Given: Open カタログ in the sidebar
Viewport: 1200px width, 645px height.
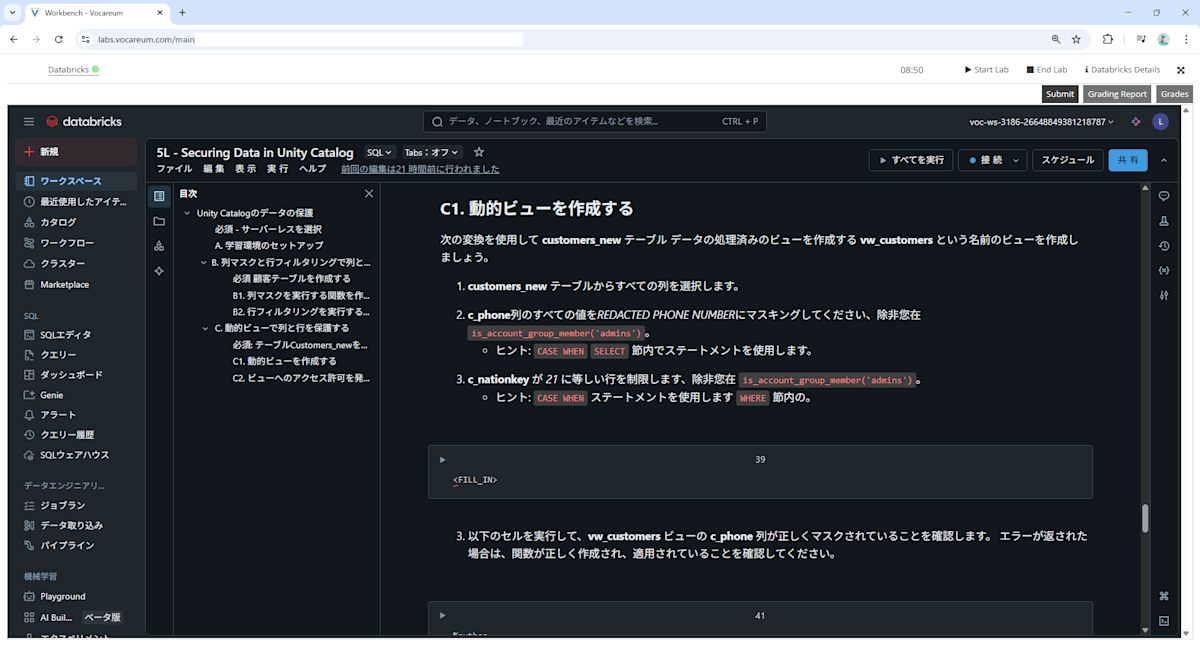Looking at the screenshot, I should [77, 222].
